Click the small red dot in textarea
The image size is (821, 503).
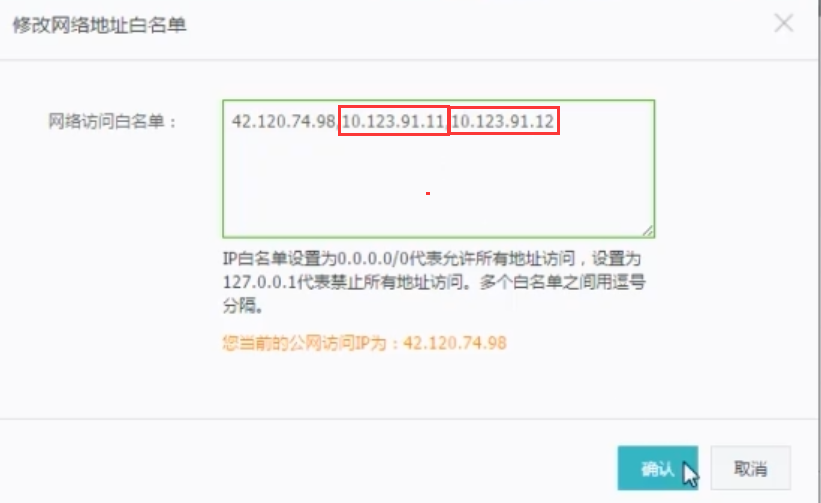pyautogui.click(x=428, y=194)
